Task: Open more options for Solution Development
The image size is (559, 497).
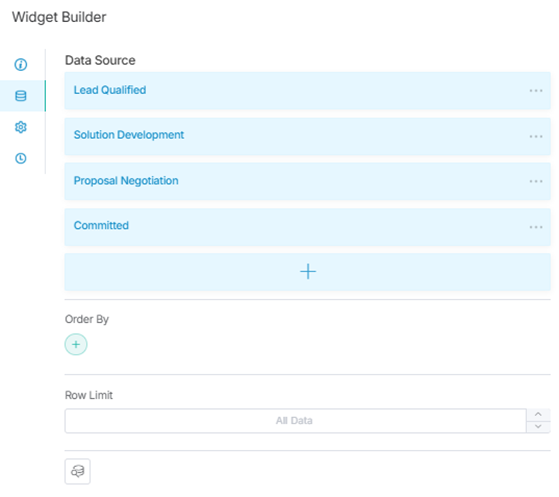Action: [536, 136]
